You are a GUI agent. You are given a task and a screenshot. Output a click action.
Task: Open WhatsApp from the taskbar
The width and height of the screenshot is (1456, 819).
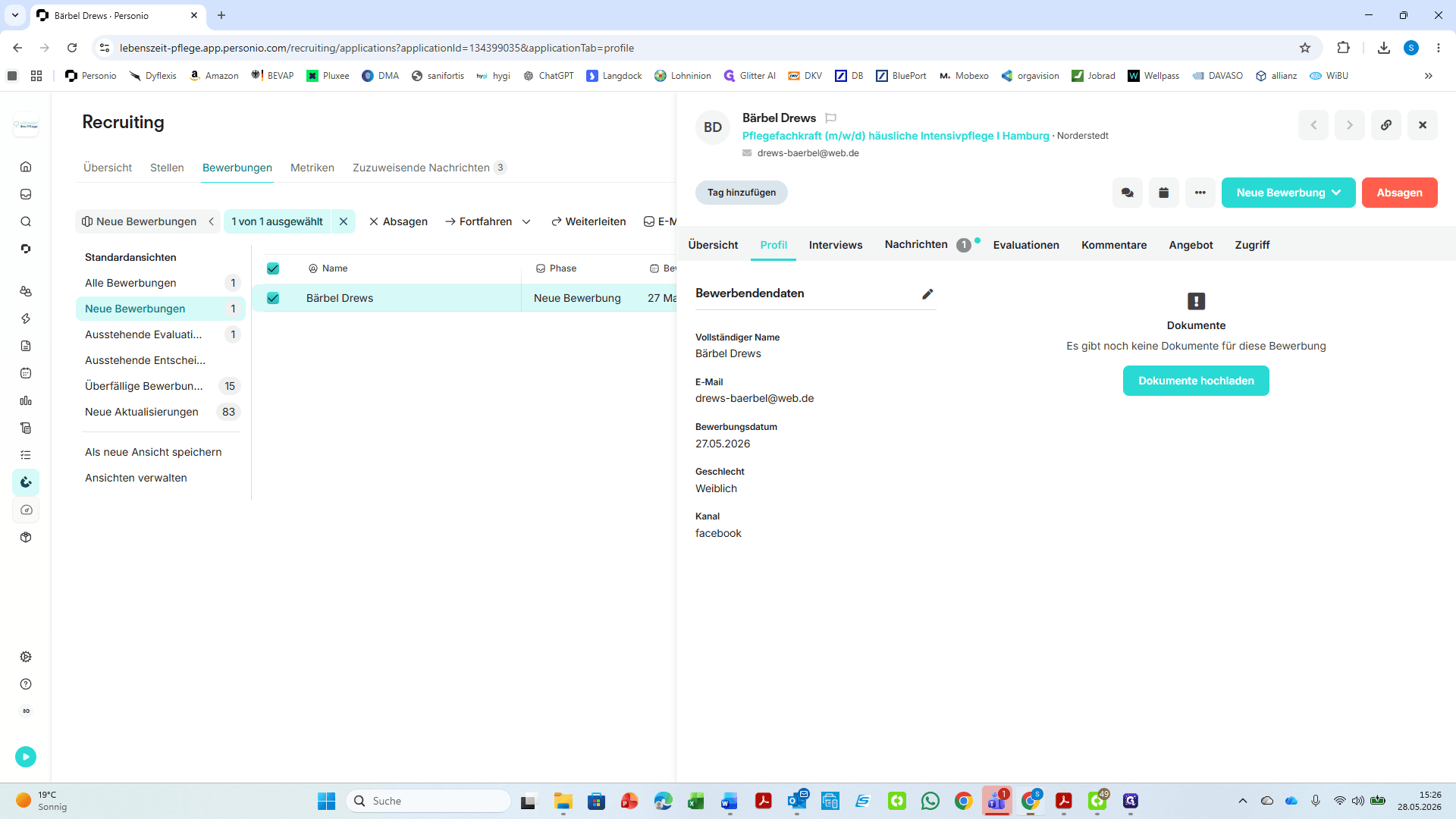(930, 801)
